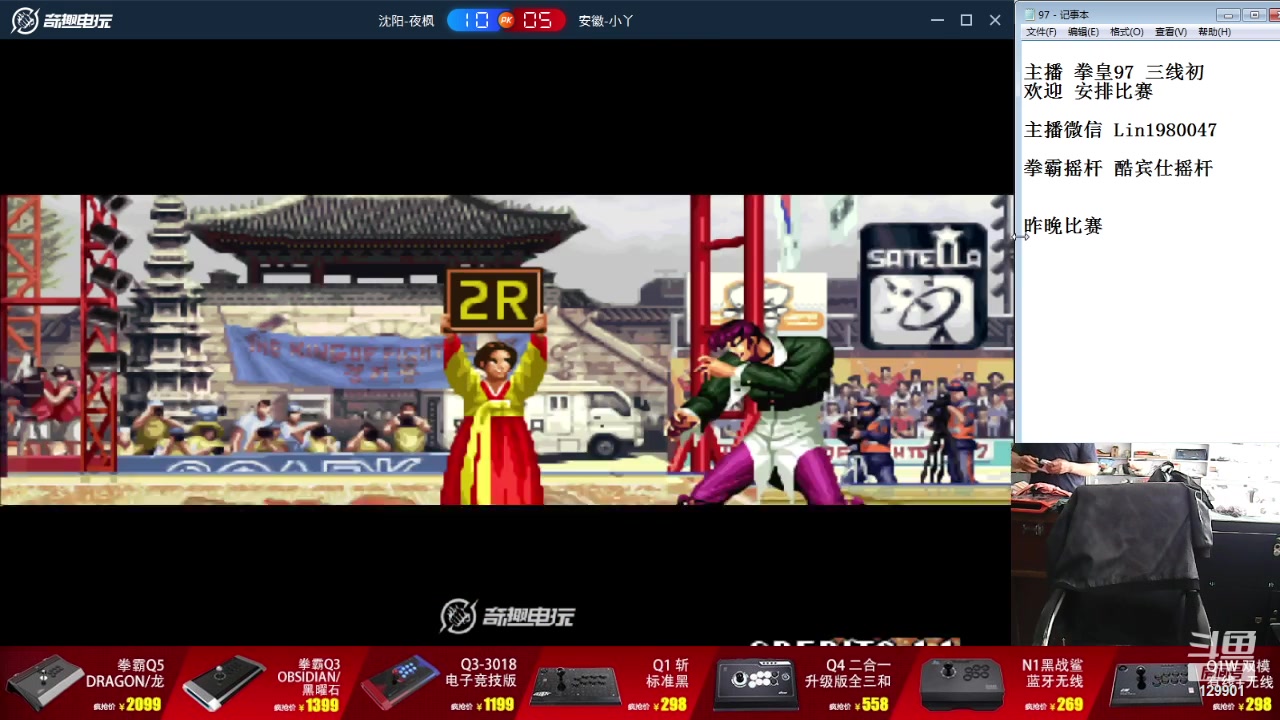Click the Satella satellite logo sign

923,285
